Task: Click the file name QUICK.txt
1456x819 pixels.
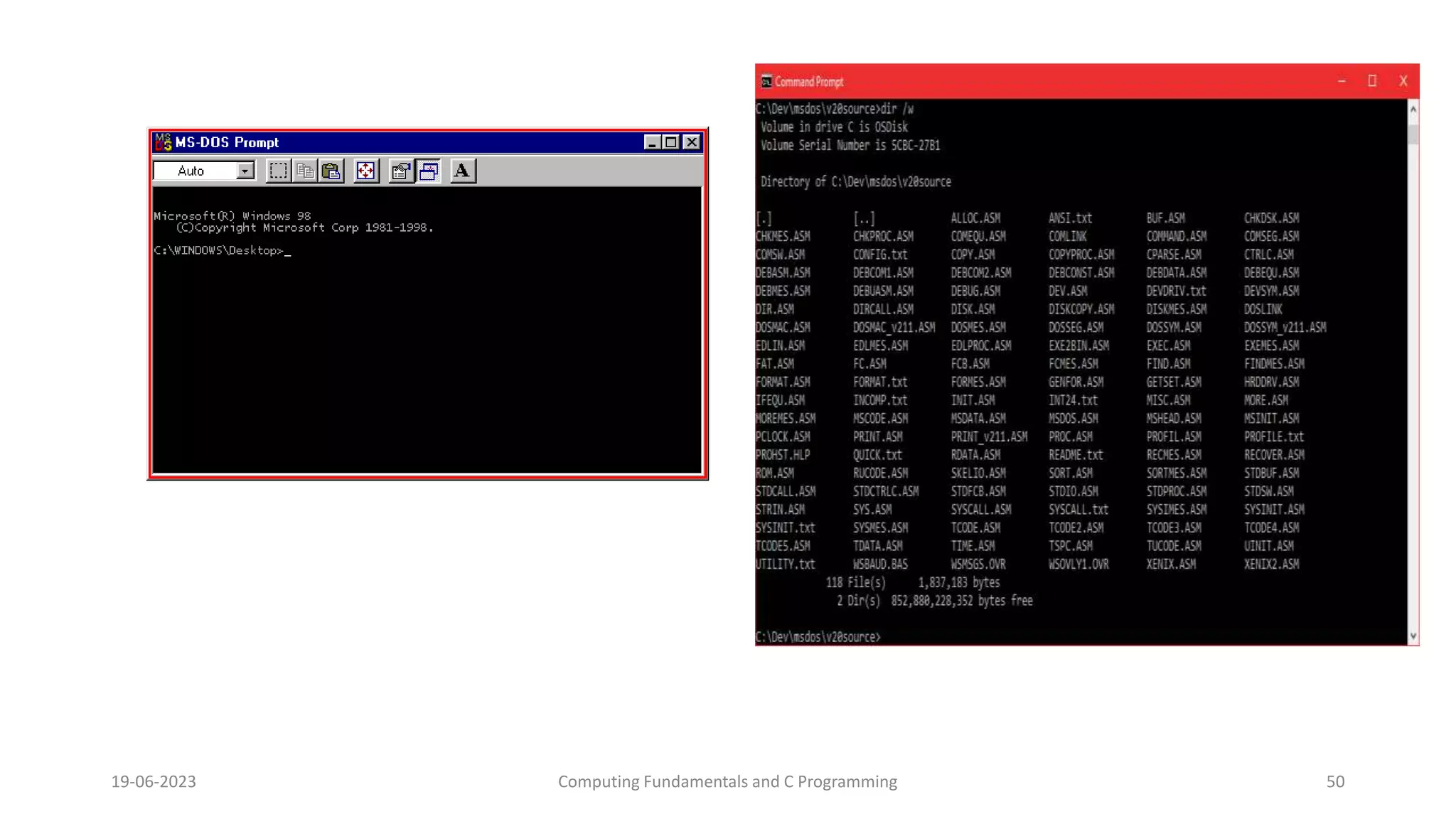Action: 877,455
